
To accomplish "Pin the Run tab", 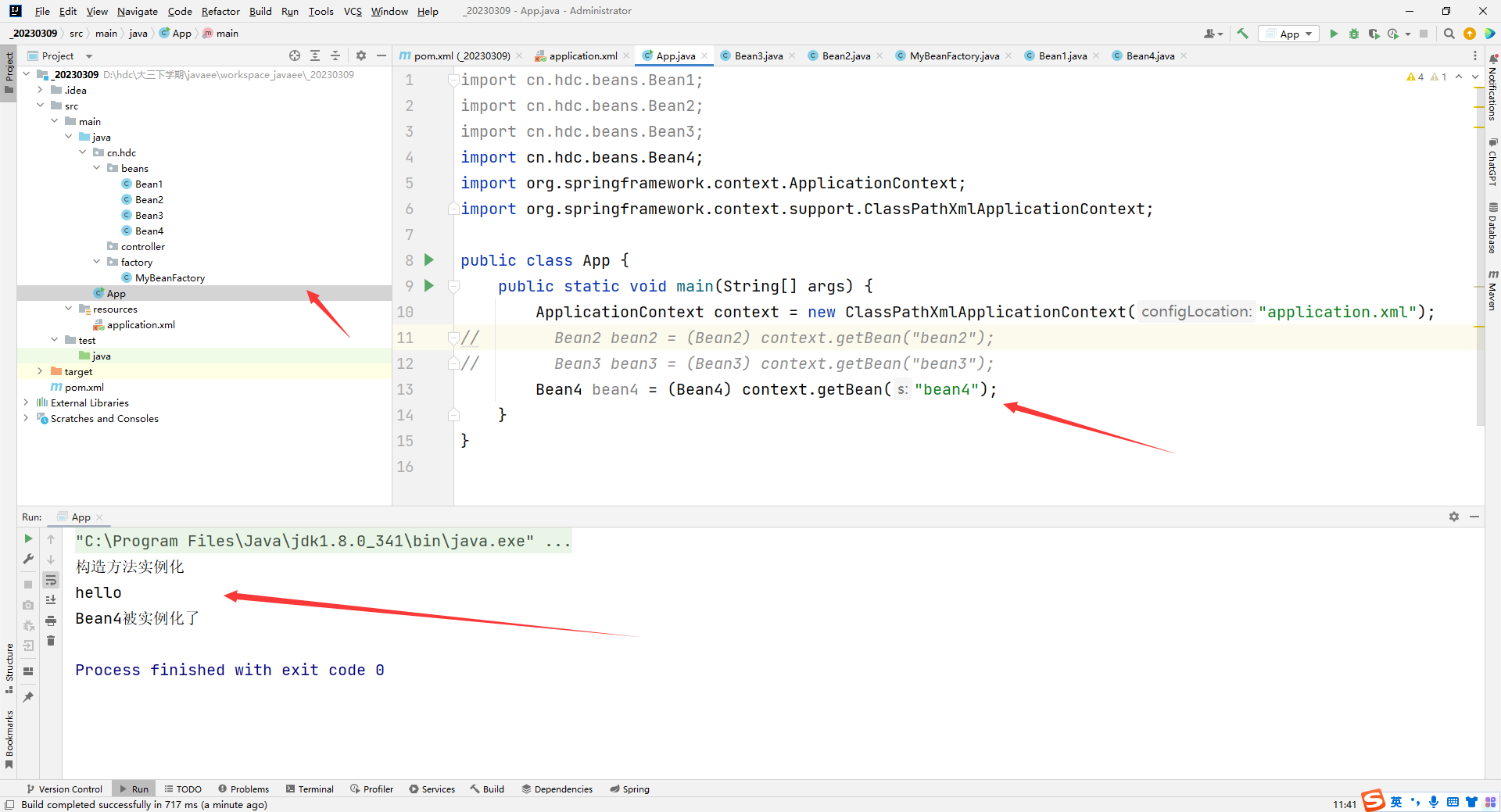I will pos(28,697).
